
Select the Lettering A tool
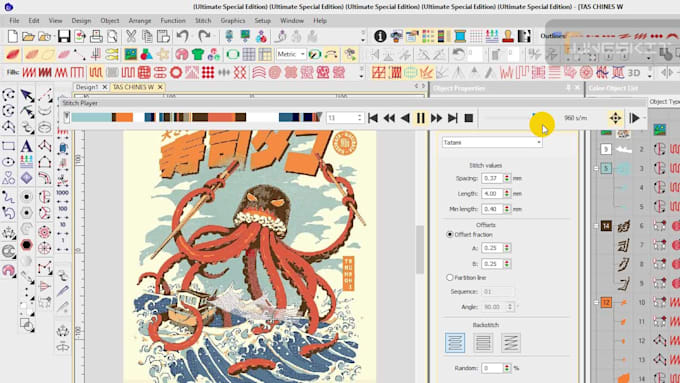[26, 146]
